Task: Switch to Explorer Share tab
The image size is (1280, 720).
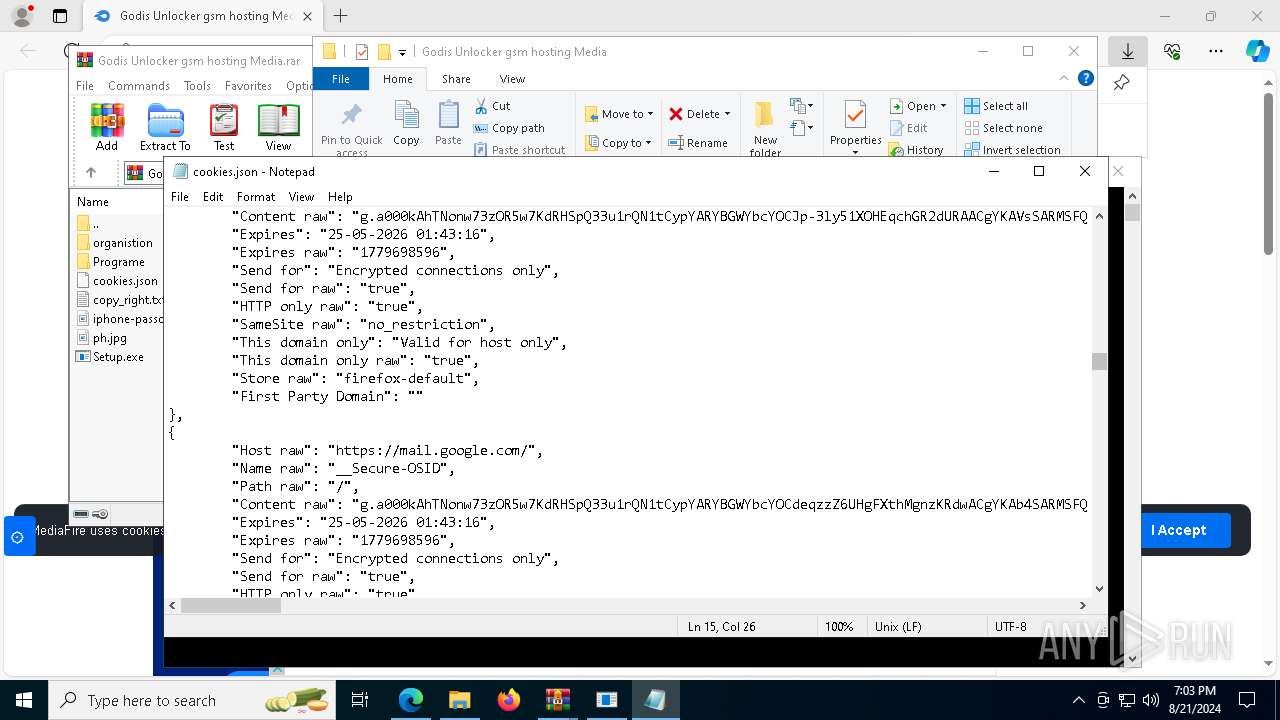Action: (456, 79)
